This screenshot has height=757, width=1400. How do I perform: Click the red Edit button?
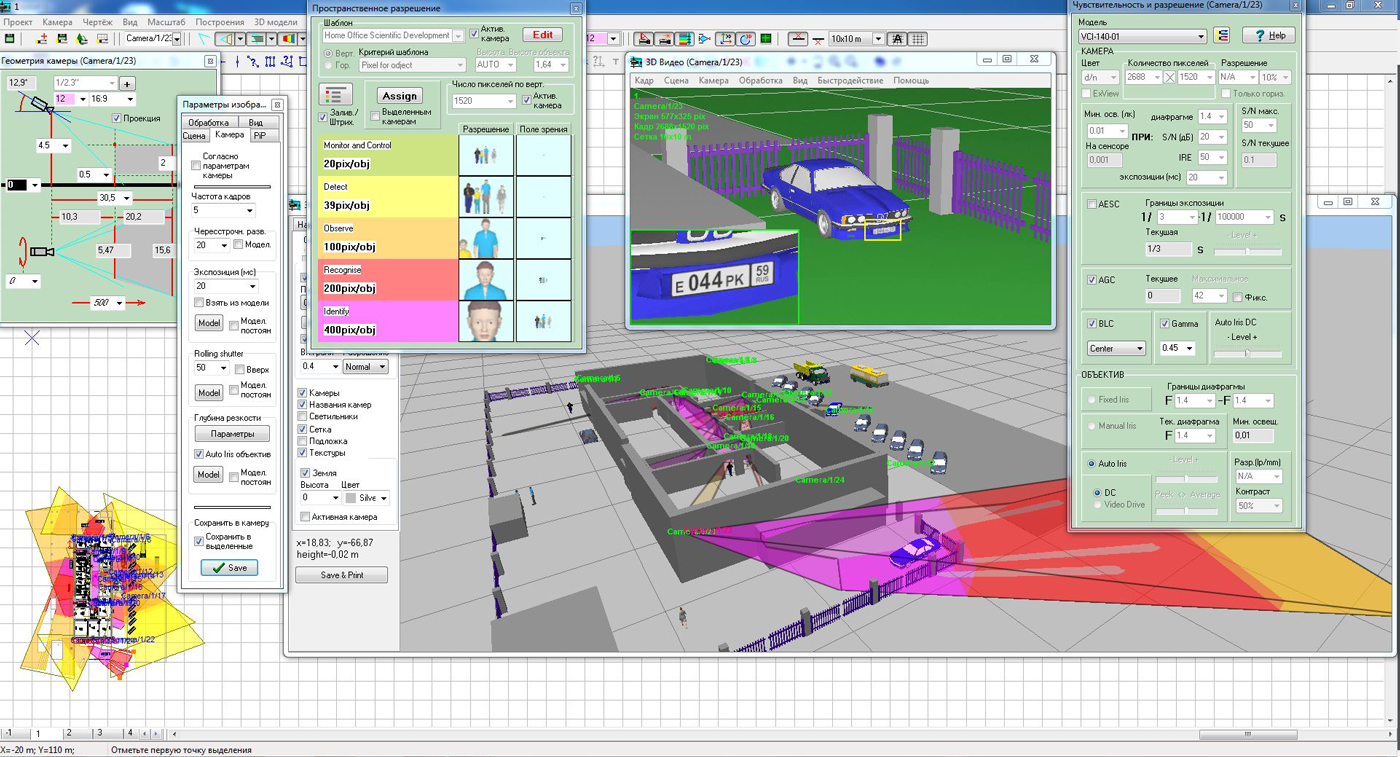(x=542, y=35)
